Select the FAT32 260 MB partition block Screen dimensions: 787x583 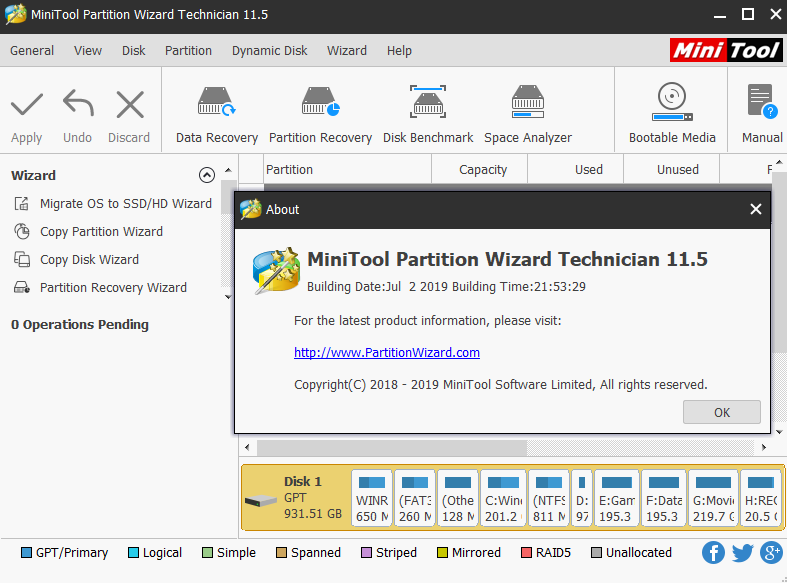click(x=415, y=498)
